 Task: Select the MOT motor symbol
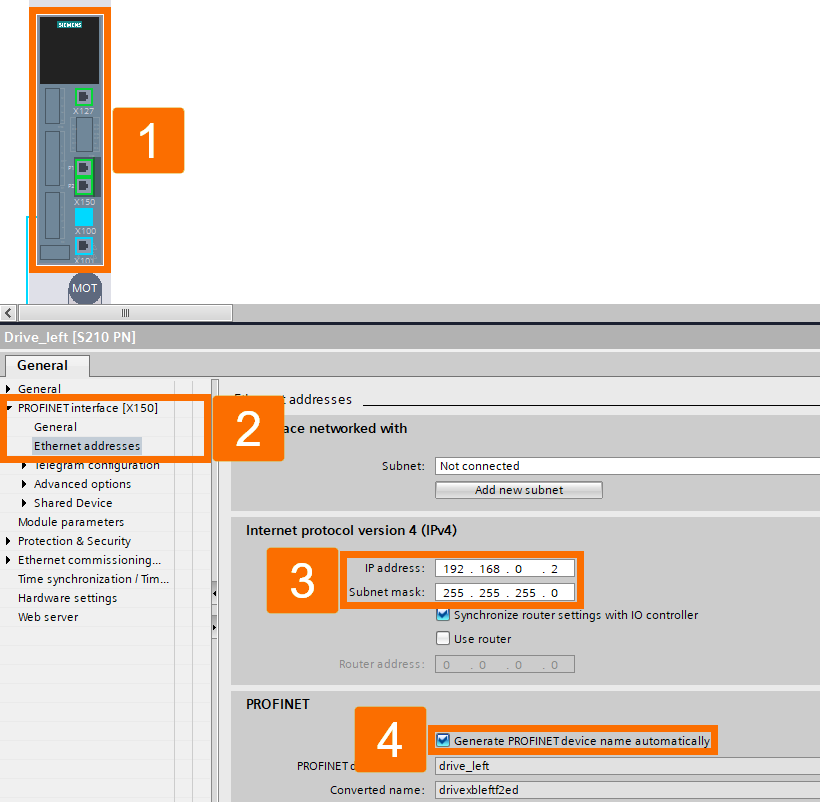[x=85, y=288]
